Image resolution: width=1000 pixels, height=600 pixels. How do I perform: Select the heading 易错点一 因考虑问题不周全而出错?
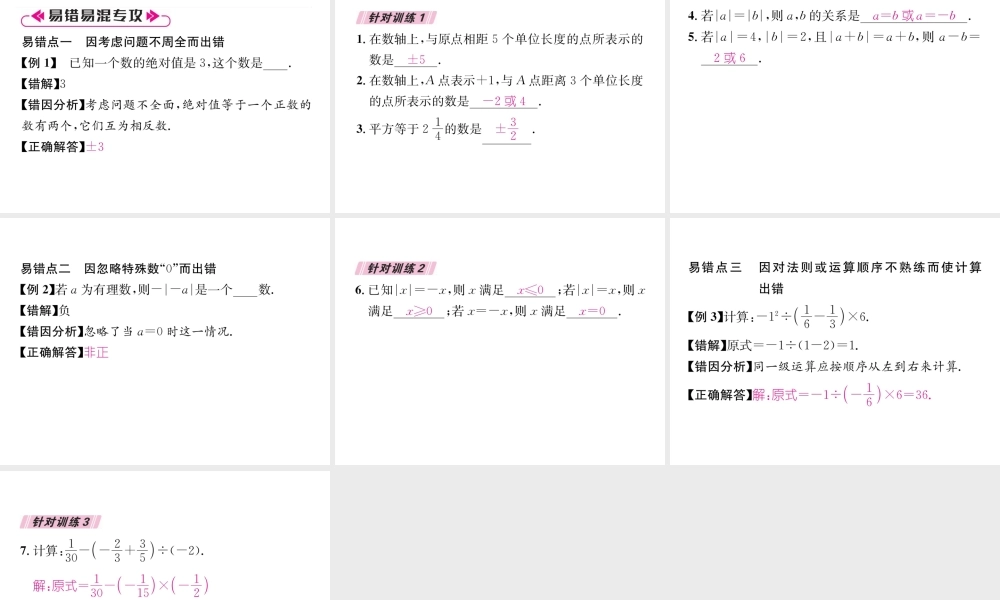pyautogui.click(x=123, y=42)
